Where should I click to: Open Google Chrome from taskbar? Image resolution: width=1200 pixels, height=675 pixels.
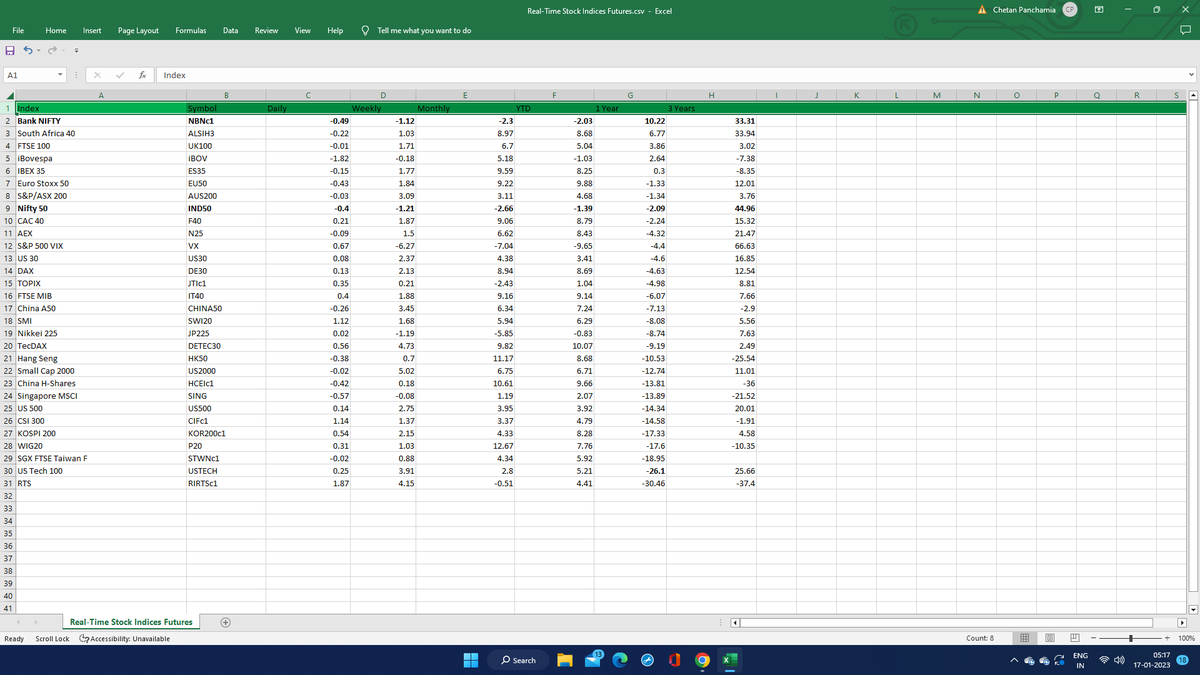click(x=702, y=660)
